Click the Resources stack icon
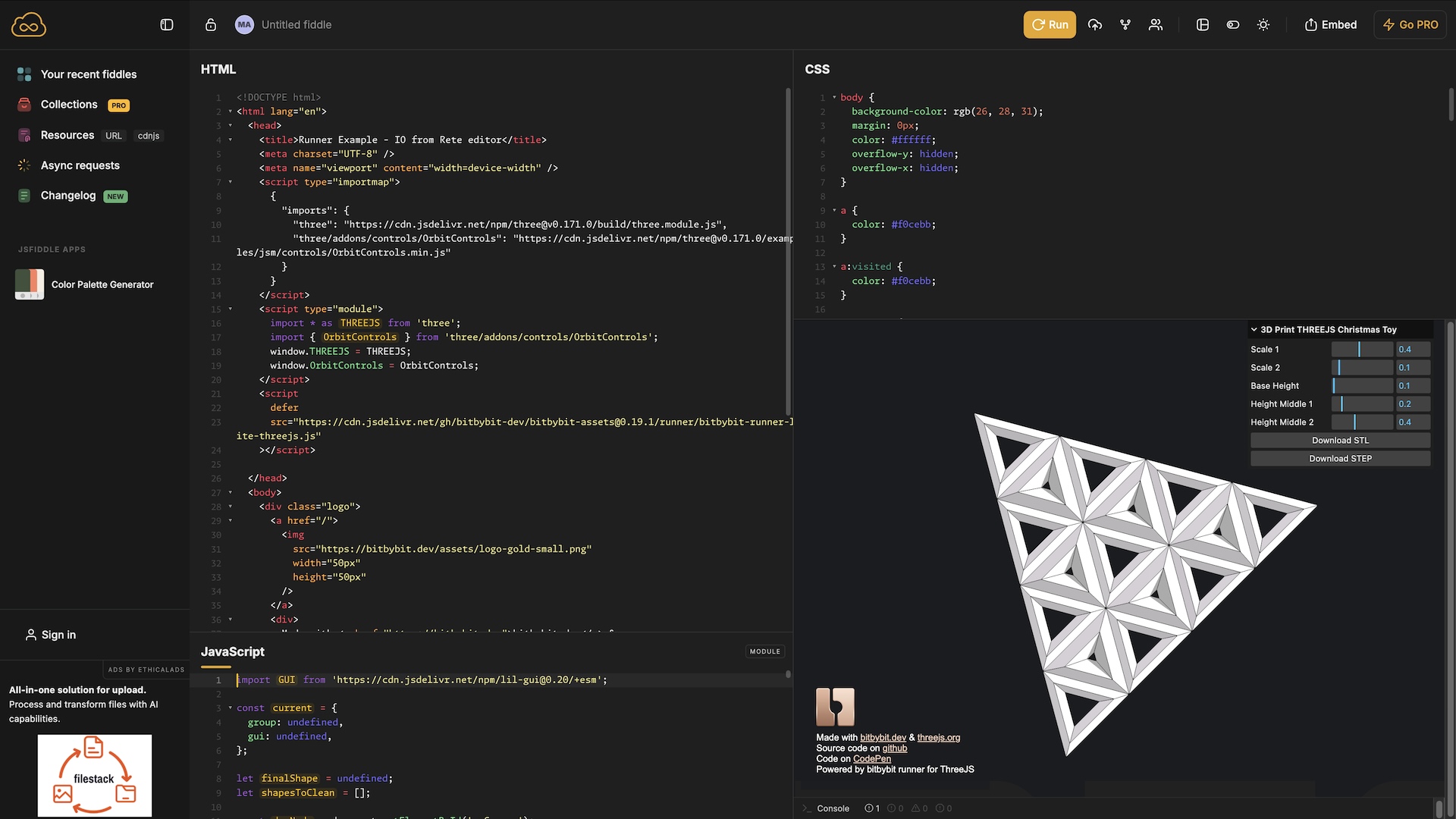 coord(24,135)
